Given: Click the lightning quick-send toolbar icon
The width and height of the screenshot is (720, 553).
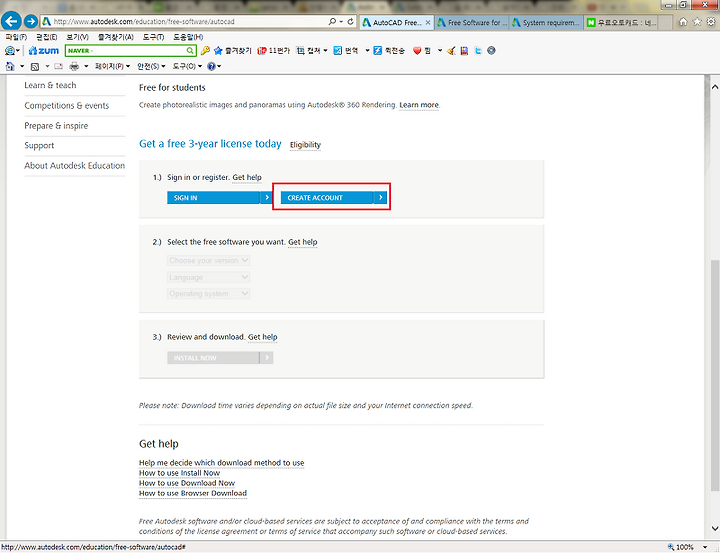Looking at the screenshot, I should (x=377, y=51).
